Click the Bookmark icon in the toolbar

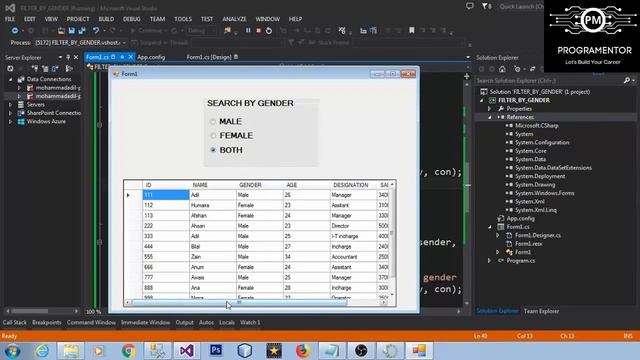[x=412, y=31]
